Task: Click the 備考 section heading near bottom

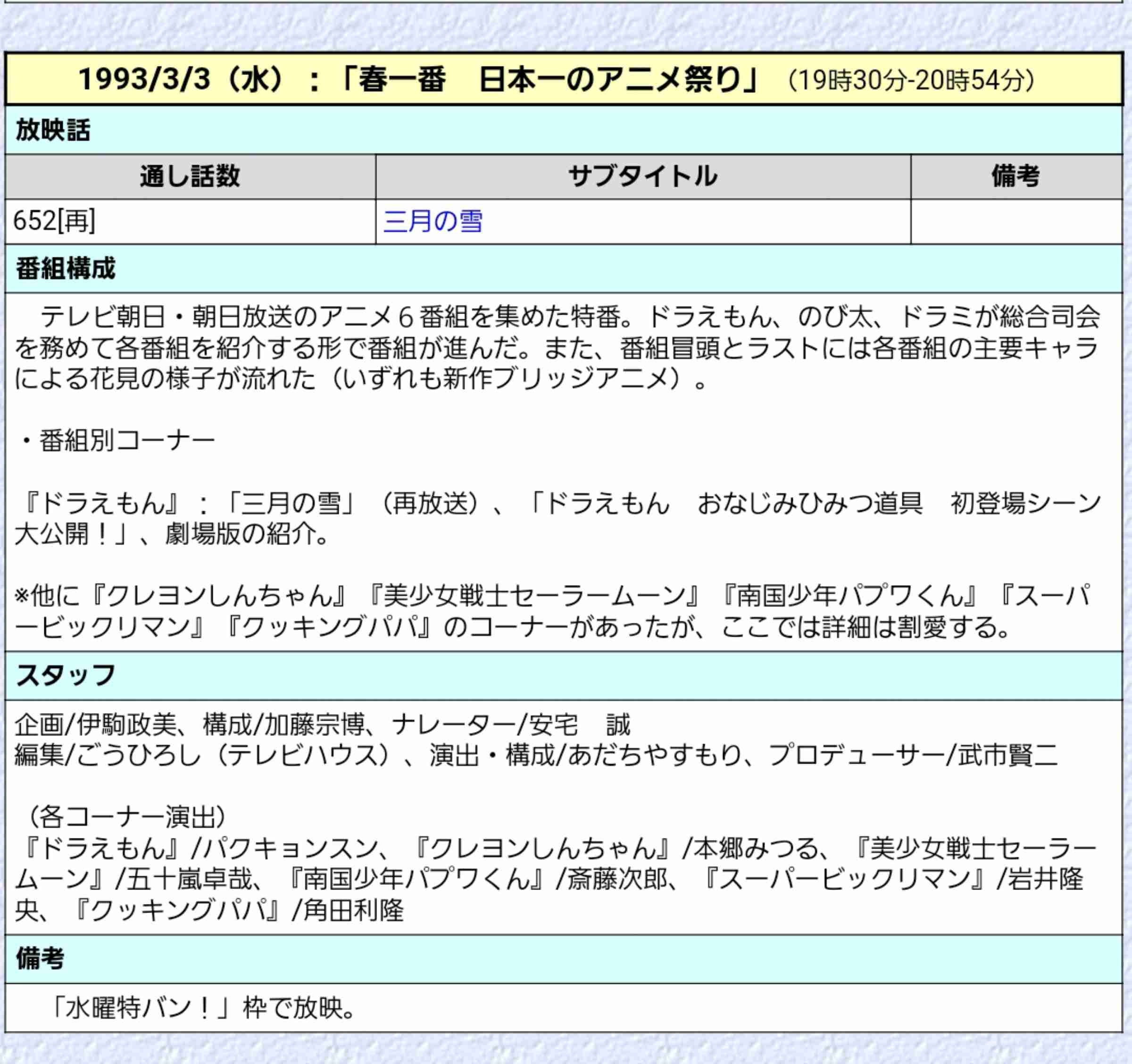Action: [40, 959]
